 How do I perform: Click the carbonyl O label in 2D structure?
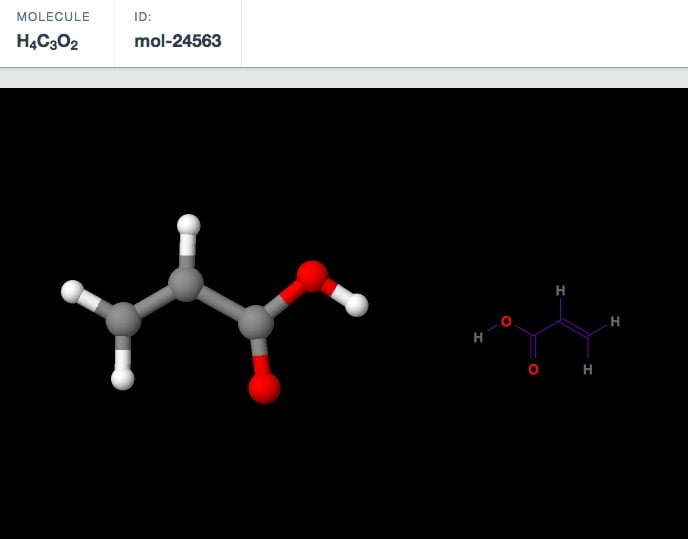pyautogui.click(x=533, y=369)
